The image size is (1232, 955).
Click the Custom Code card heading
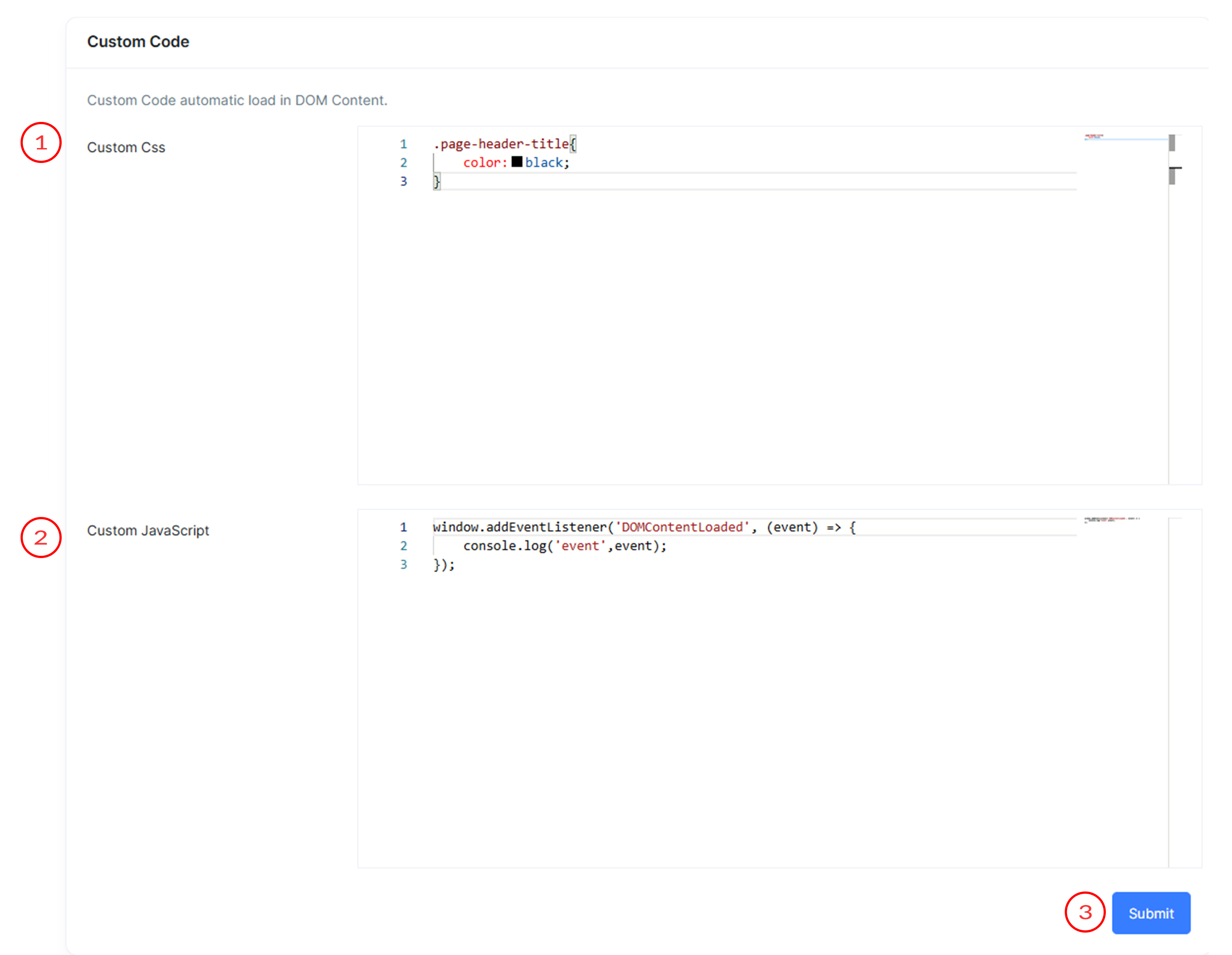tap(138, 42)
